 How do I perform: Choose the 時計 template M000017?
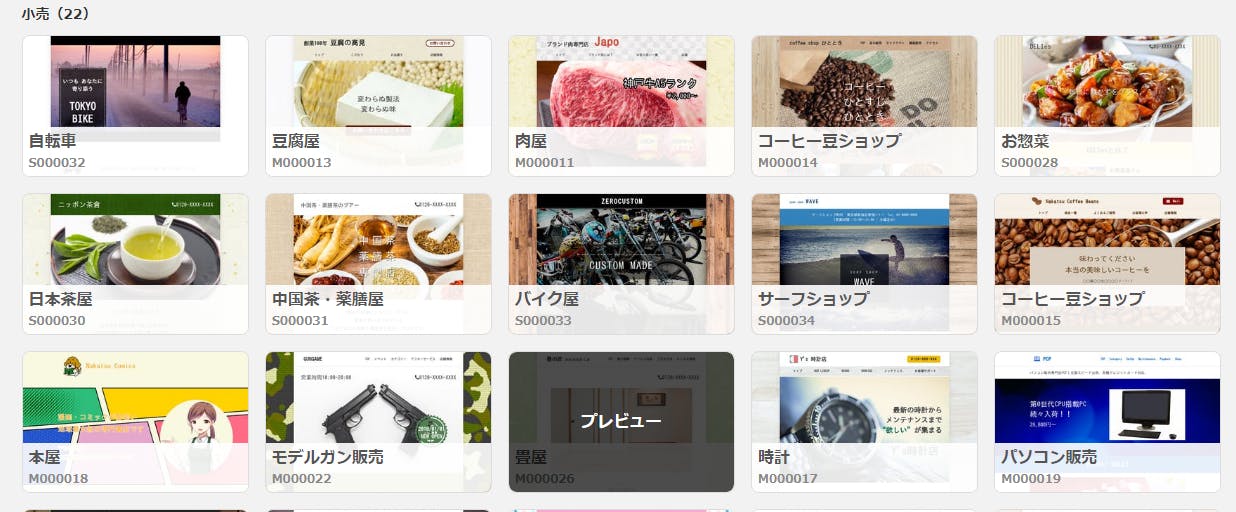click(x=864, y=422)
